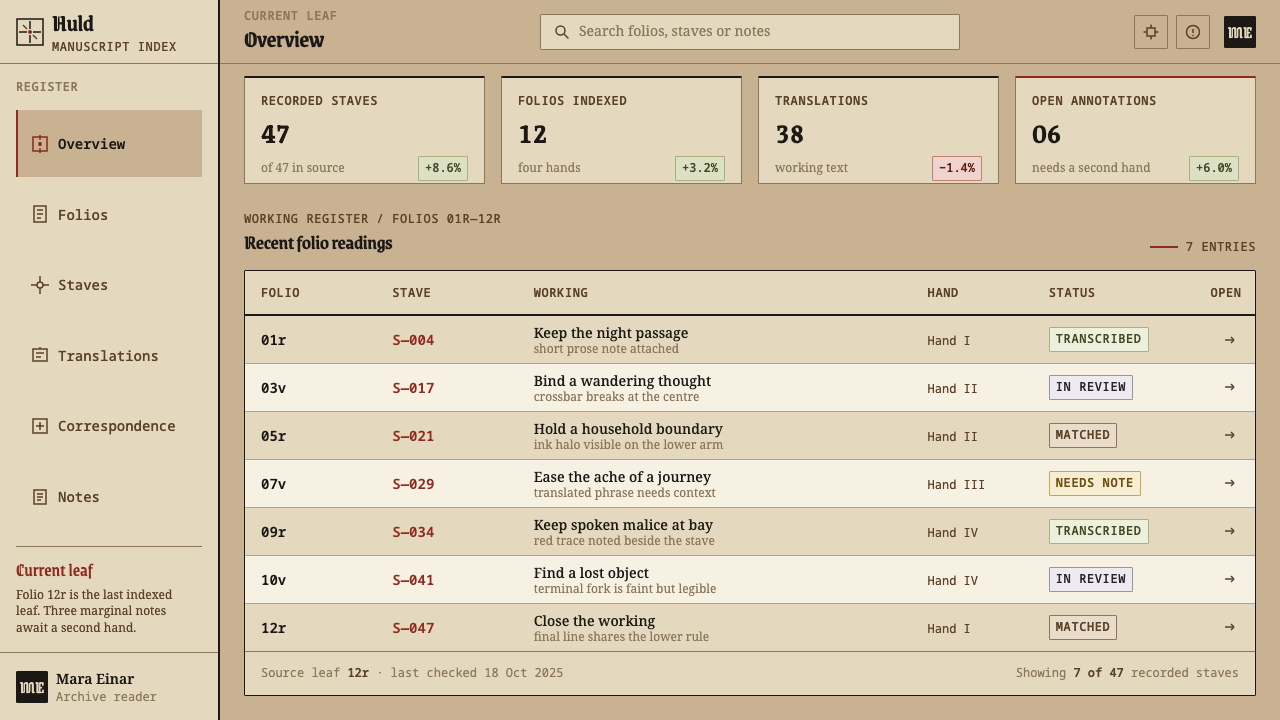Screen dimensions: 1280x720
Task: Go to the Folios section
Action: pyautogui.click(x=109, y=214)
